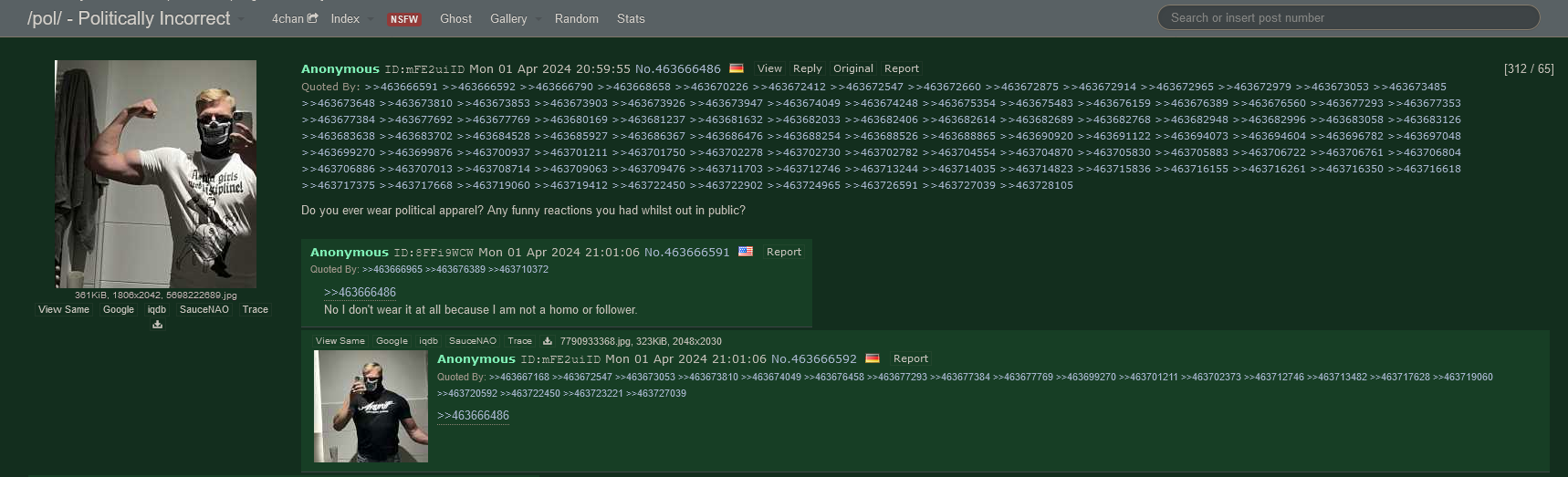Click post number No.463666486
Screen dimensions: 1568x477
[x=678, y=68]
